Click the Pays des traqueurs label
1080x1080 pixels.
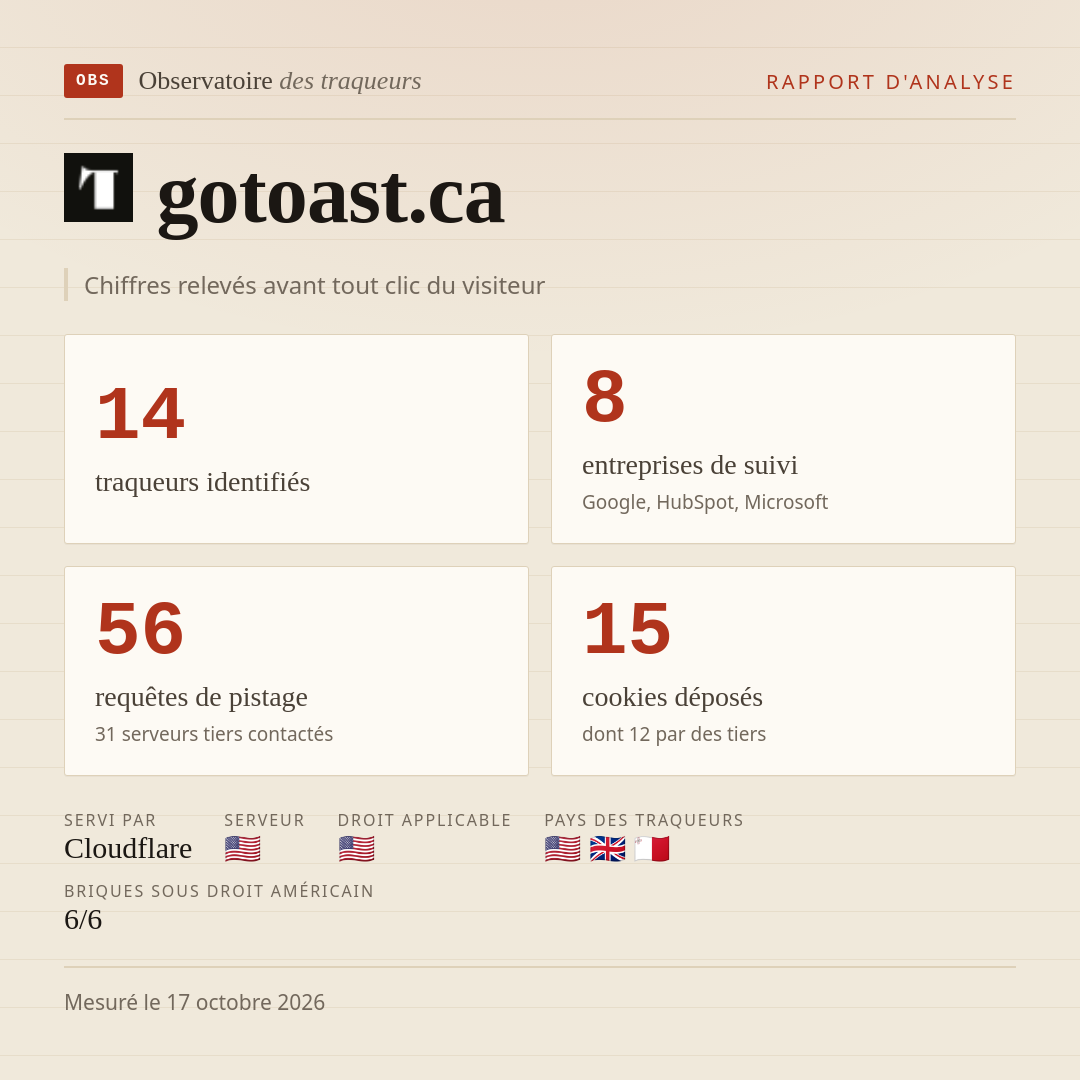coord(644,820)
